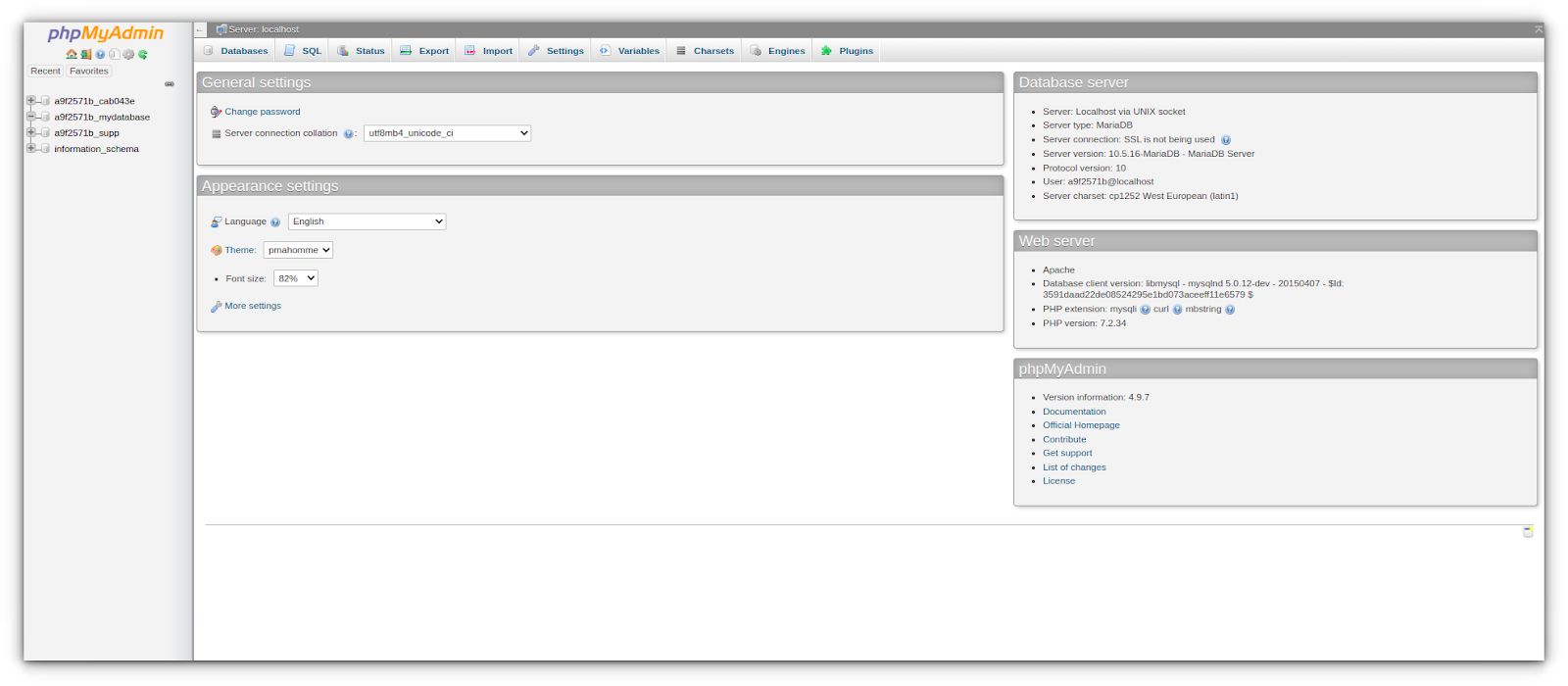Click the Get support link

tap(1067, 454)
